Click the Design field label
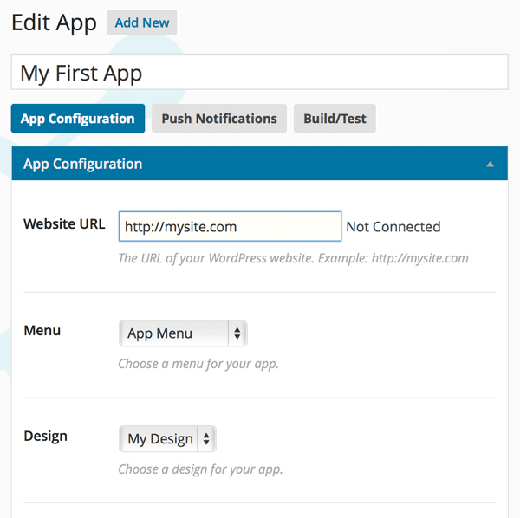Image resolution: width=520 pixels, height=518 pixels. pos(46,436)
